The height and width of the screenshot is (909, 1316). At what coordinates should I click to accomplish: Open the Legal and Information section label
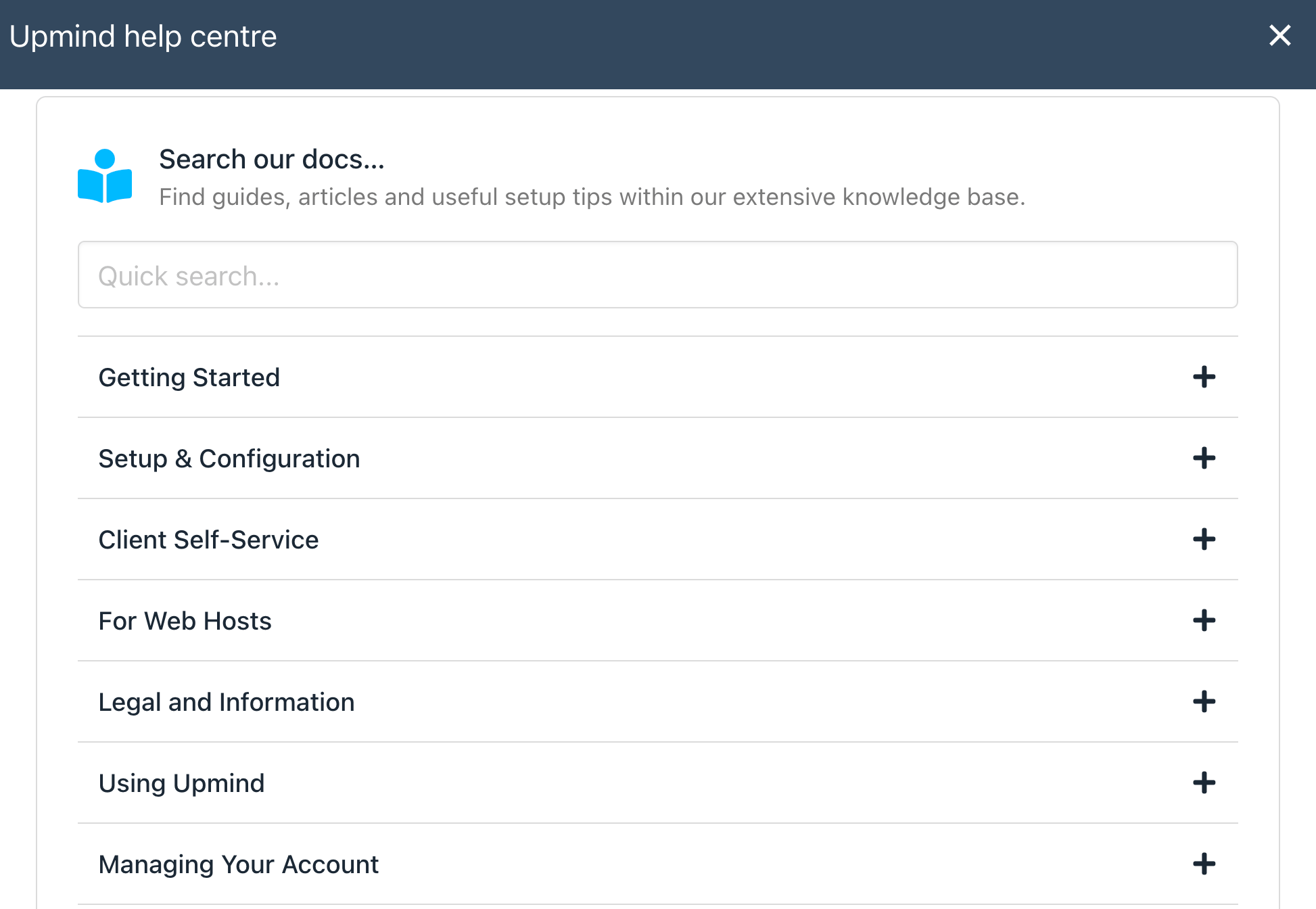click(227, 702)
